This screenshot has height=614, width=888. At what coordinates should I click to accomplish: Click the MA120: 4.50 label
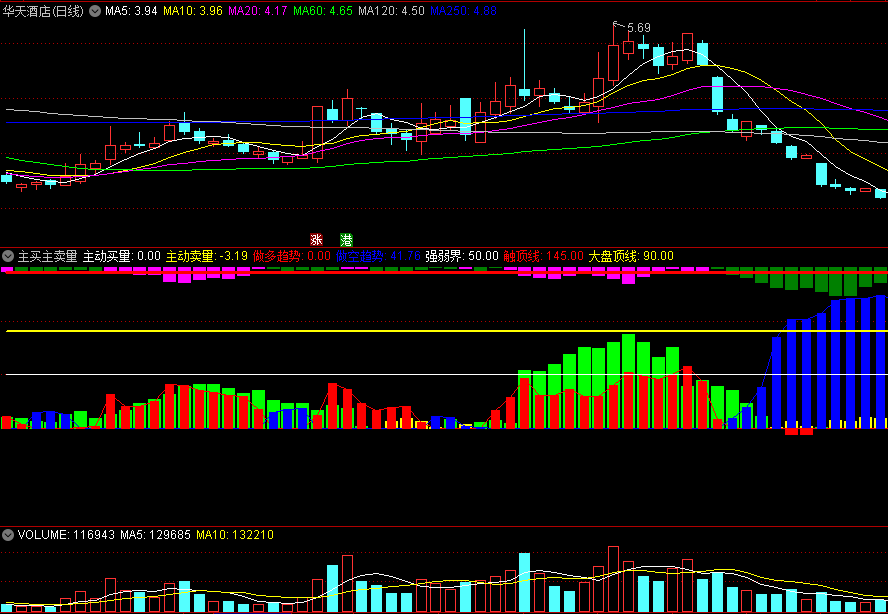[392, 11]
